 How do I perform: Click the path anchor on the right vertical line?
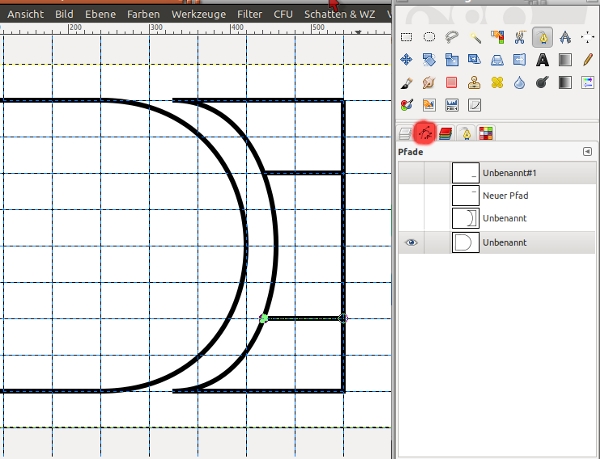click(x=343, y=318)
